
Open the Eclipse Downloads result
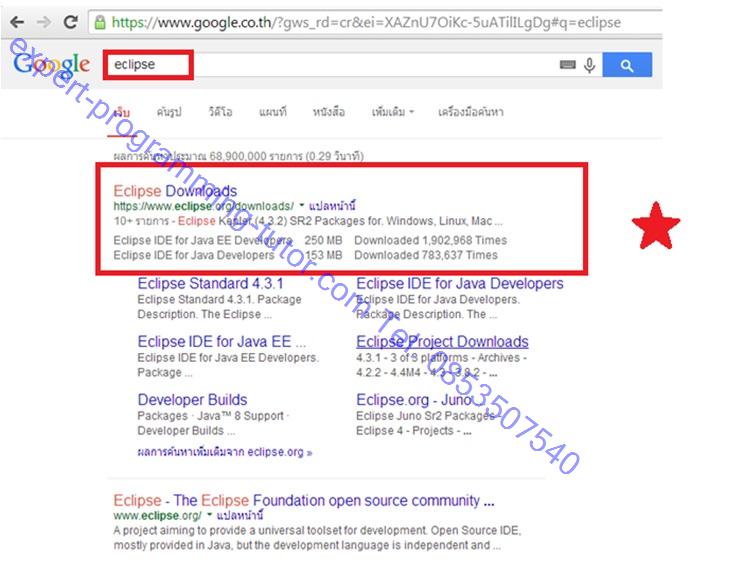[x=175, y=191]
